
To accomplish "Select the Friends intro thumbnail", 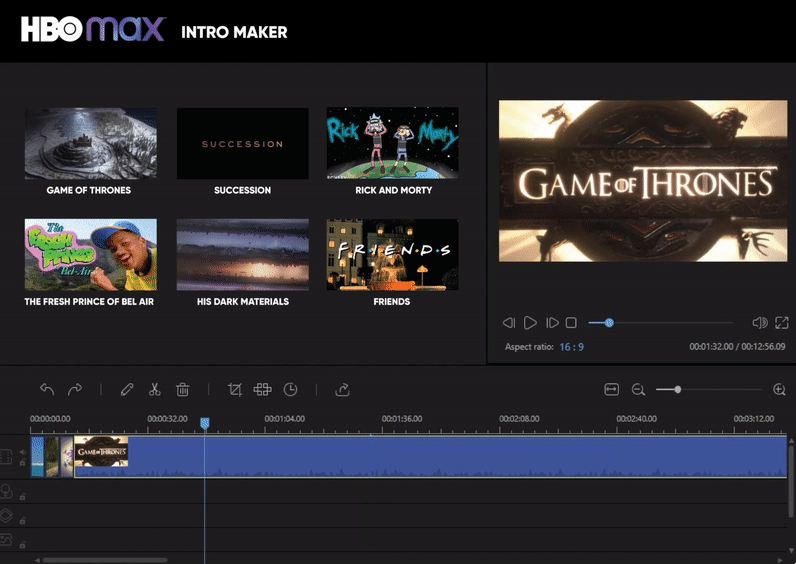I will [392, 254].
